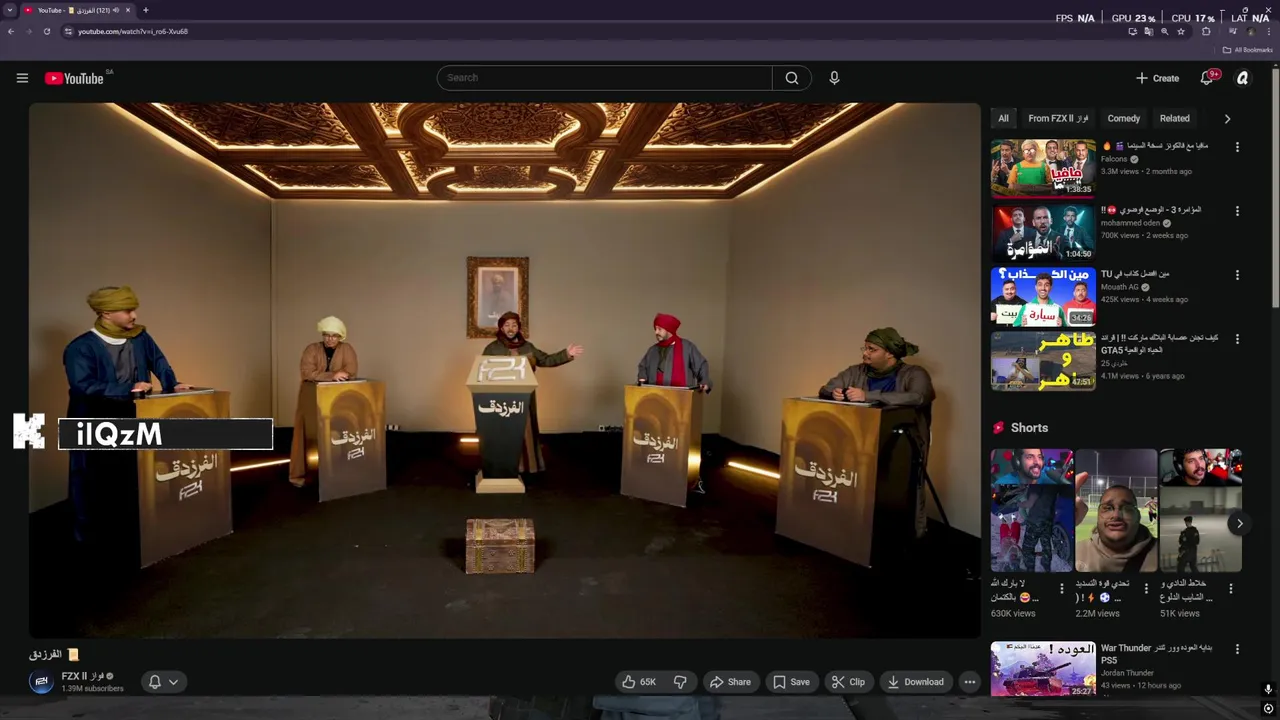This screenshot has height=720, width=1280.
Task: Go to YouTube home via logo
Action: click(74, 78)
